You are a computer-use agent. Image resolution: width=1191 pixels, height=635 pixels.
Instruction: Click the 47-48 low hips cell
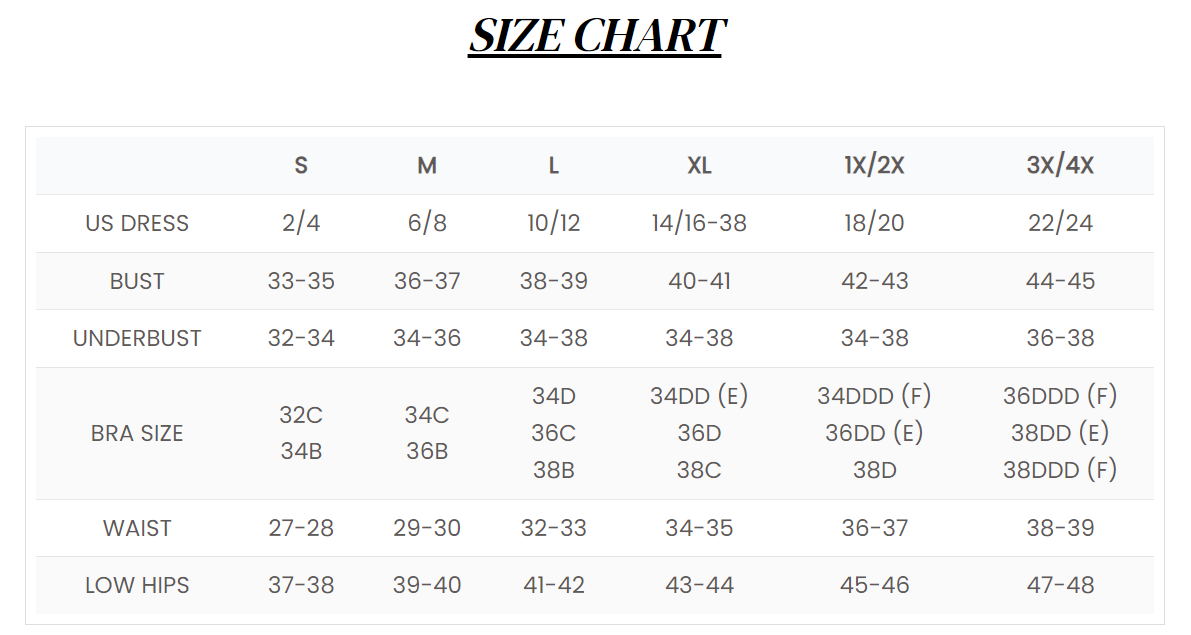click(1060, 585)
